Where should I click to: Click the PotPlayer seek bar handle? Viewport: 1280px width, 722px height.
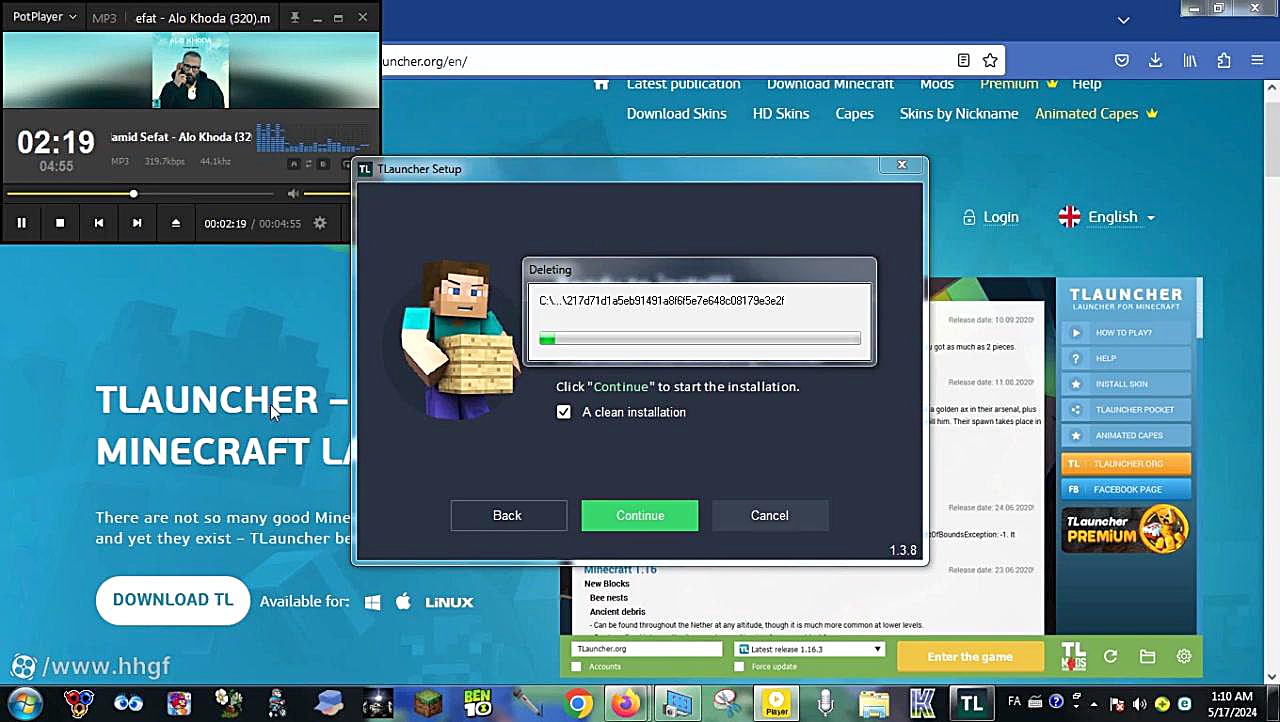(x=133, y=193)
